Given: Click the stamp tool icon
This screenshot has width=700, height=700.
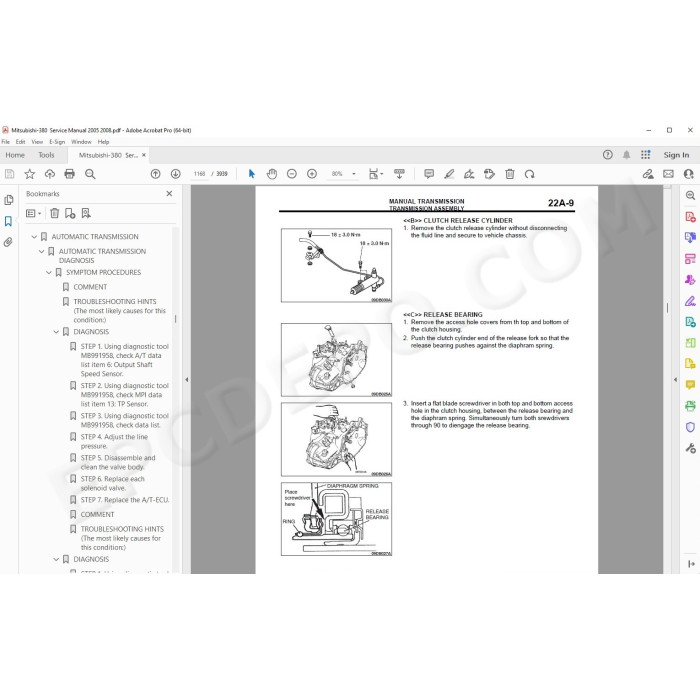Looking at the screenshot, I should point(489,174).
